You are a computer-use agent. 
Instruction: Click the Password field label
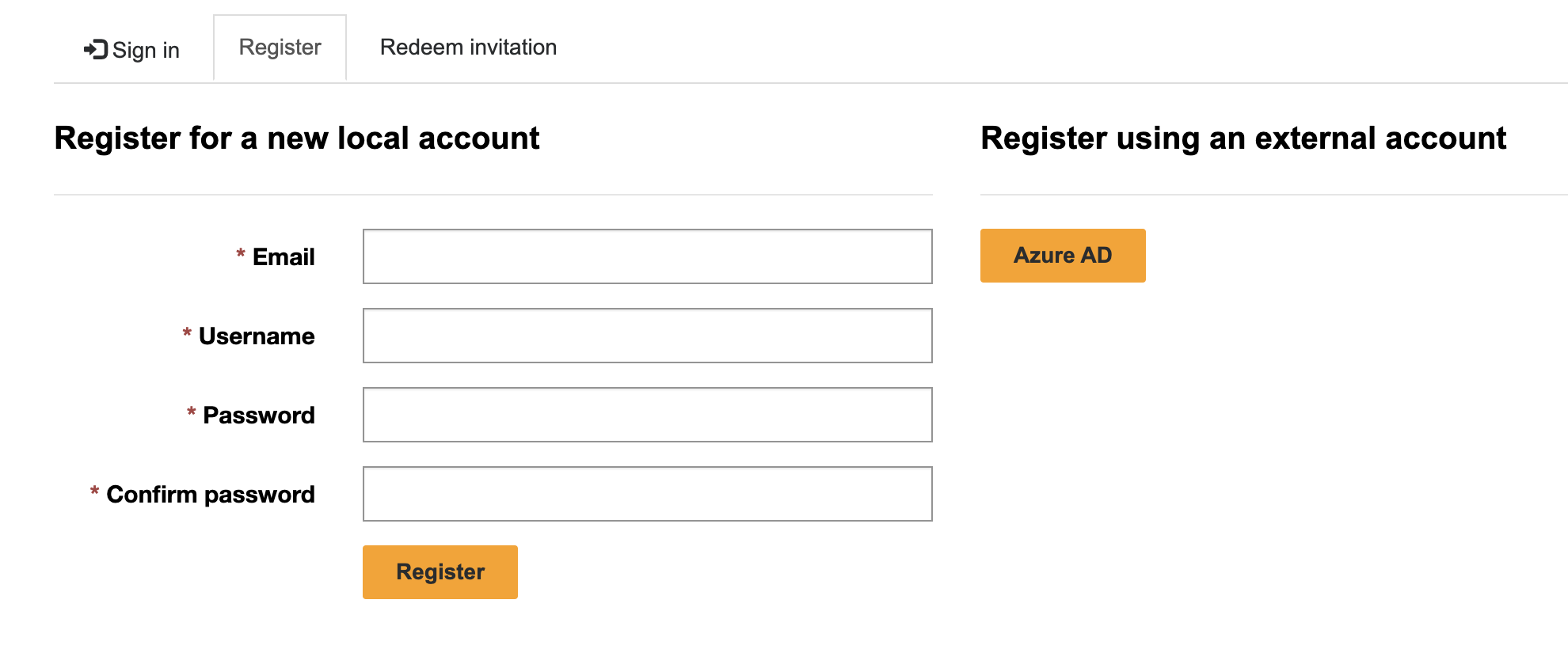(259, 415)
